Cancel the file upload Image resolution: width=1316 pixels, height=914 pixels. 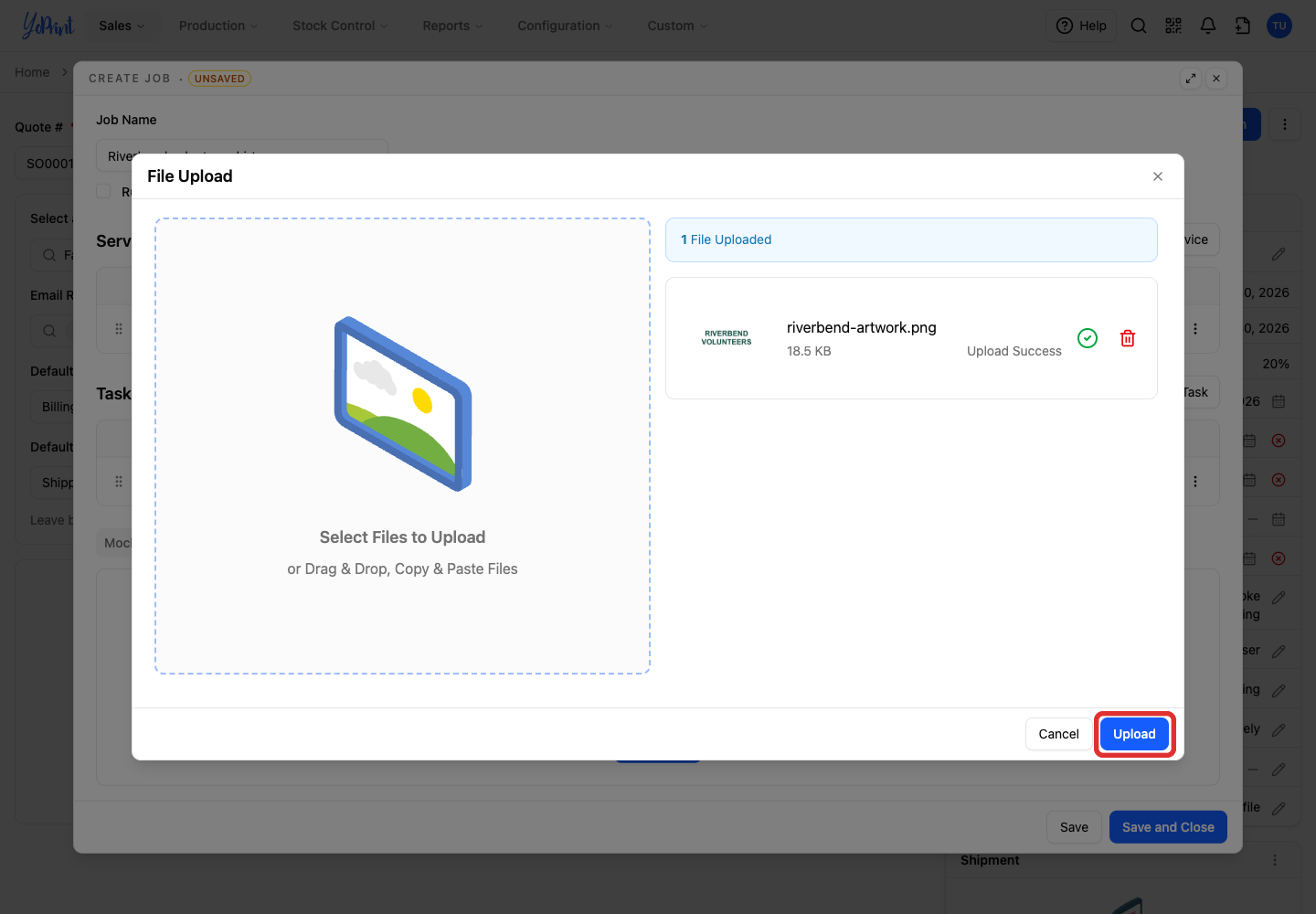(1059, 734)
